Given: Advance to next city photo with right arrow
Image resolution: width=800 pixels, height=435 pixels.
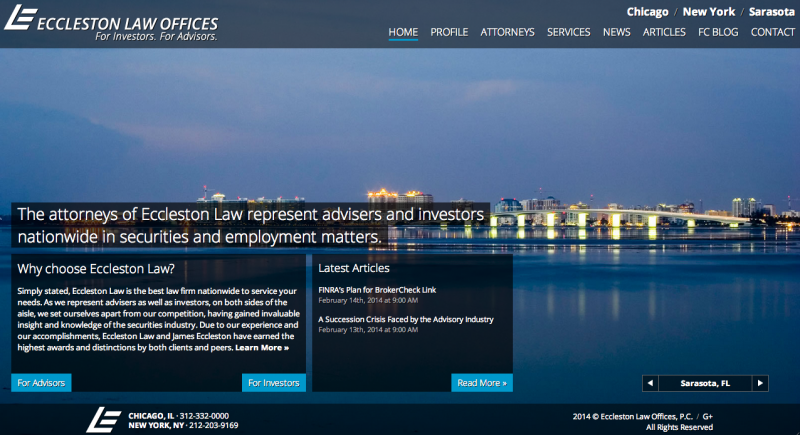Looking at the screenshot, I should [x=760, y=383].
